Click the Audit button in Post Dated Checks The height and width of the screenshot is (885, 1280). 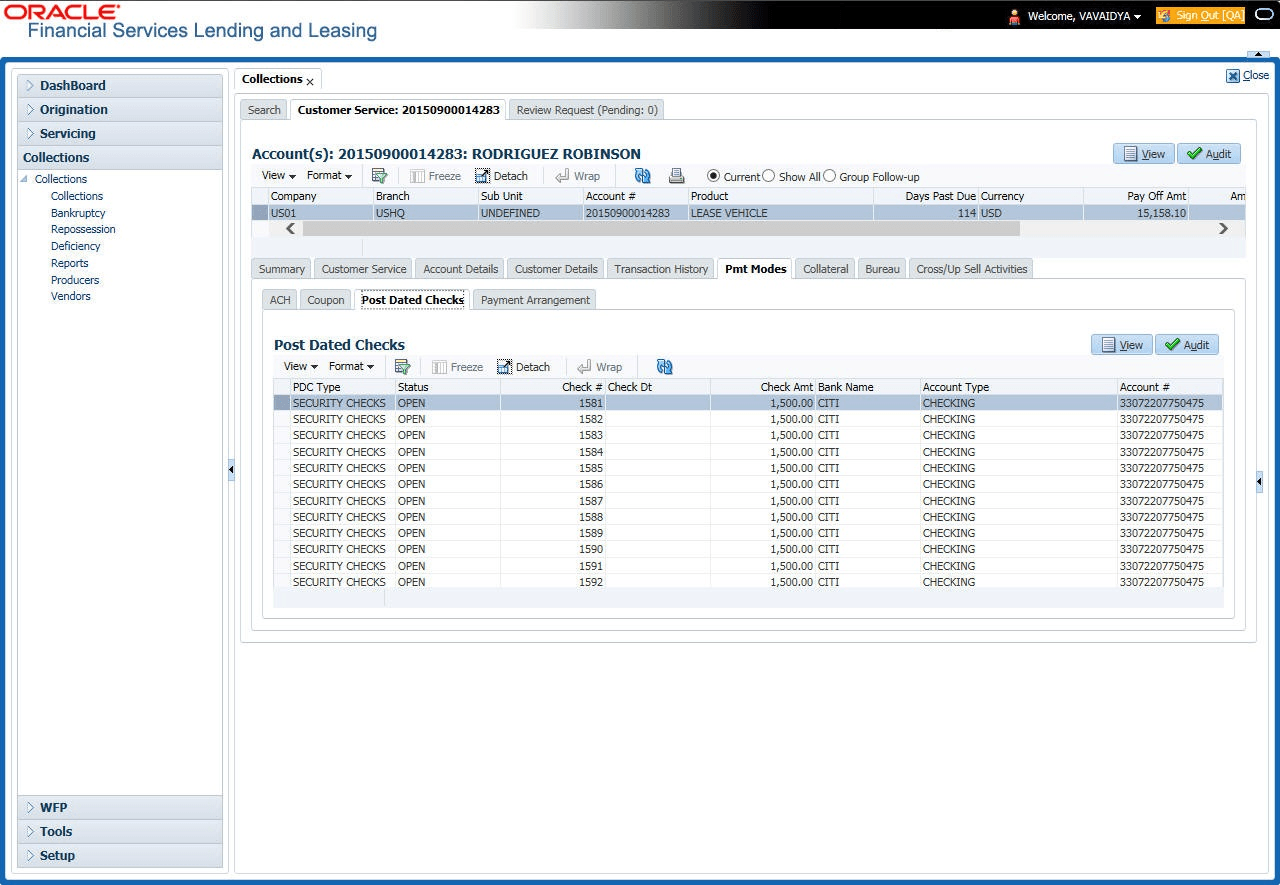(x=1186, y=345)
